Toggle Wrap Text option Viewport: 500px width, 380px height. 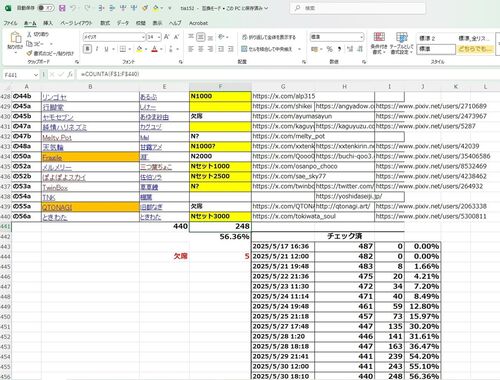pos(269,37)
